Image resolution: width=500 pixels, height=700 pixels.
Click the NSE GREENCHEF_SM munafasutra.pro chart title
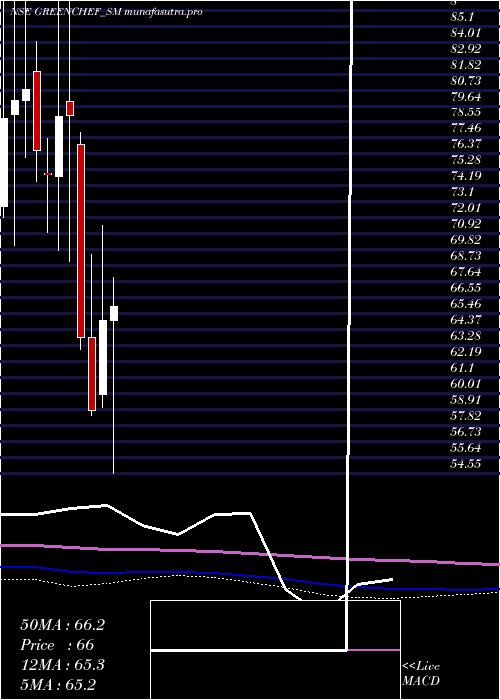[106, 12]
